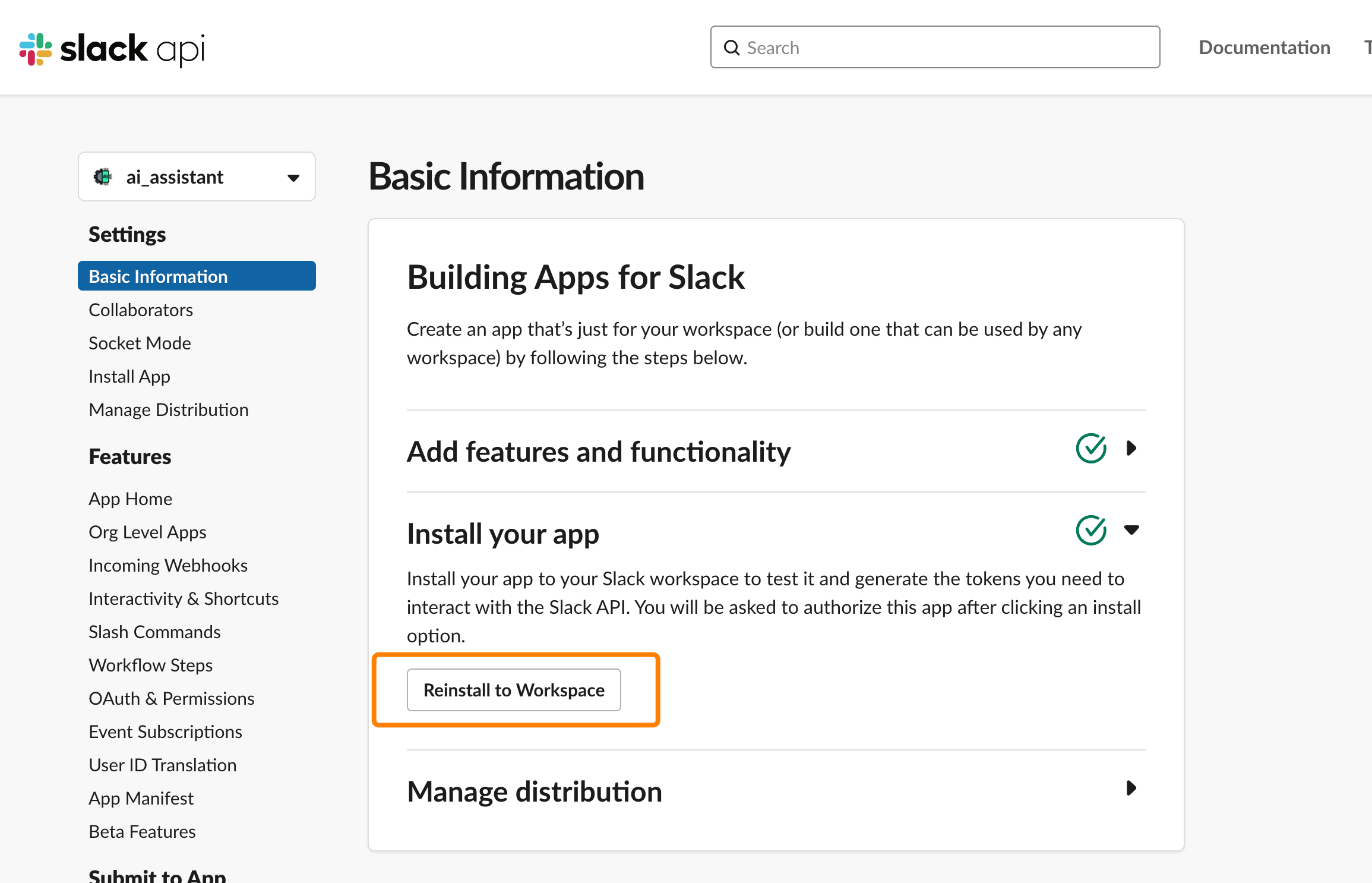View the App Manifest page
The width and height of the screenshot is (1372, 883).
(141, 799)
